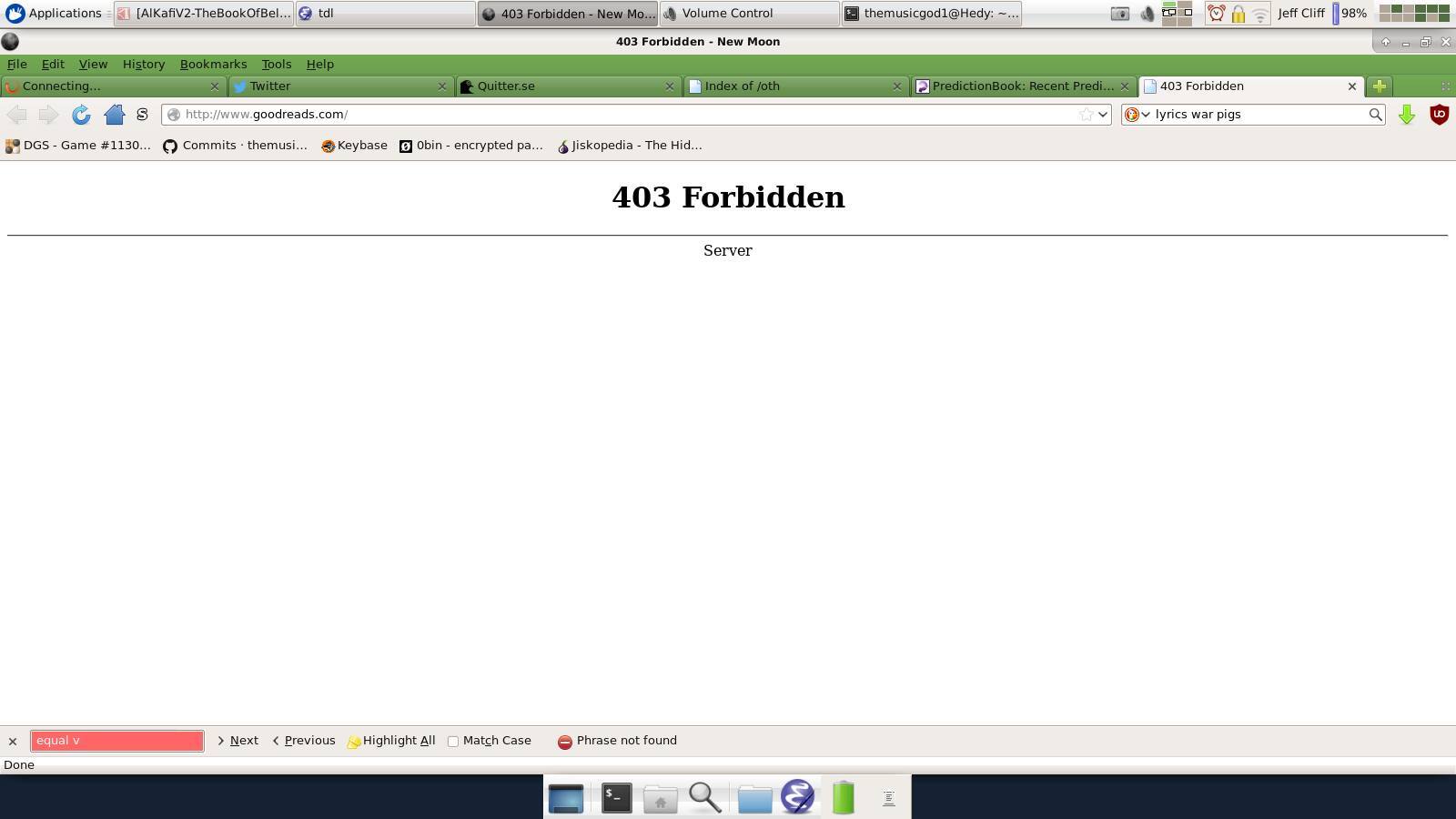Switch to Index of /oth tab
1456x819 pixels.
tap(795, 86)
